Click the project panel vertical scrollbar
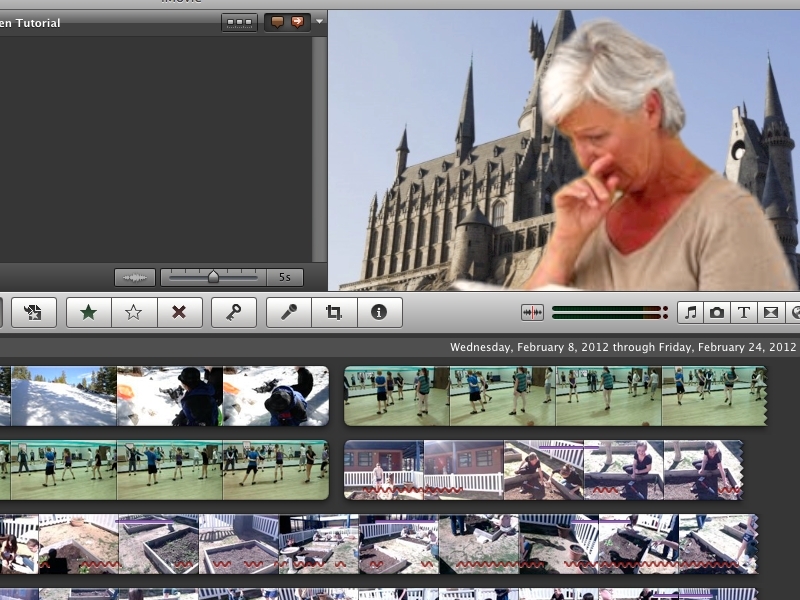The height and width of the screenshot is (600, 800). pos(319,149)
